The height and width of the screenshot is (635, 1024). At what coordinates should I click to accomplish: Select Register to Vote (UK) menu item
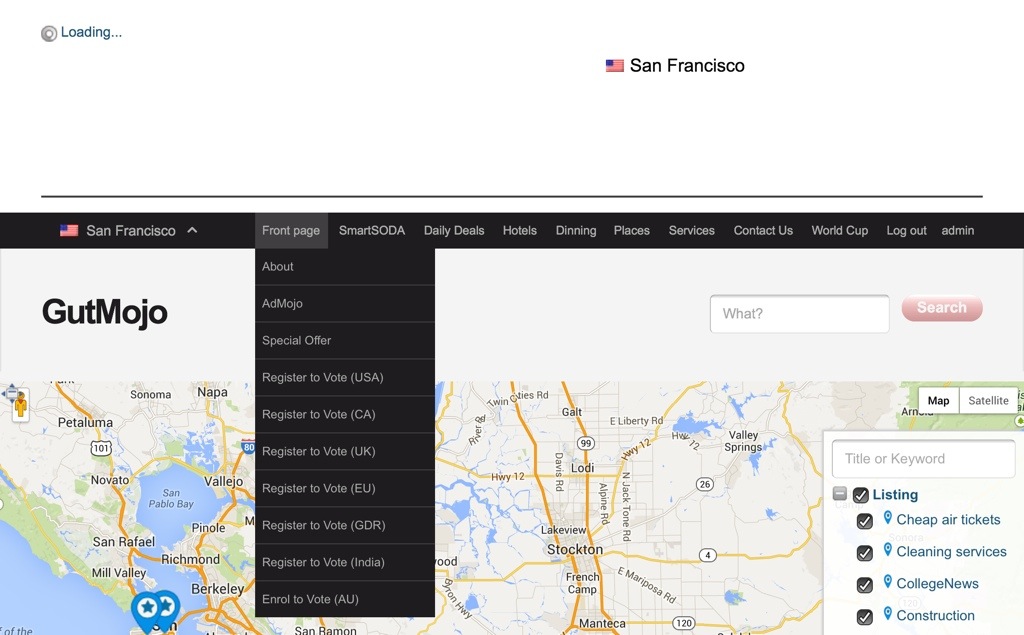[319, 451]
